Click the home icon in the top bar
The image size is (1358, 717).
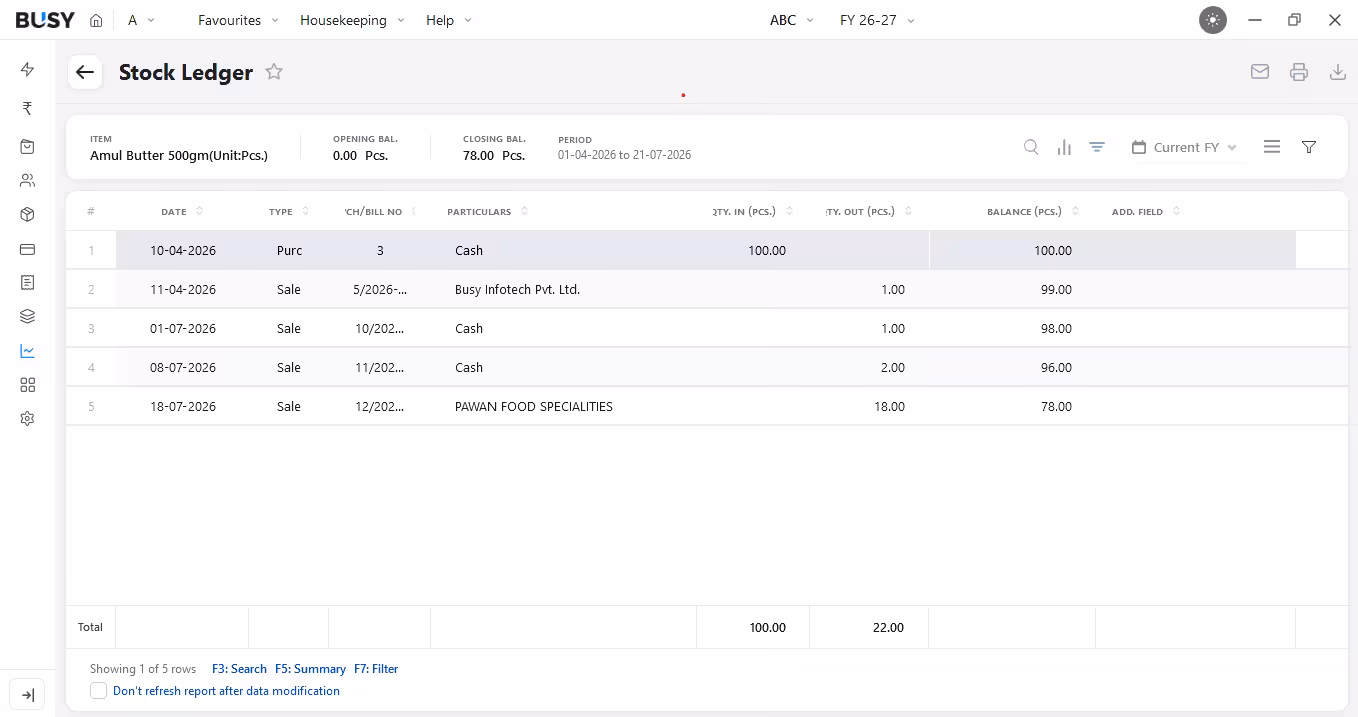click(x=96, y=20)
